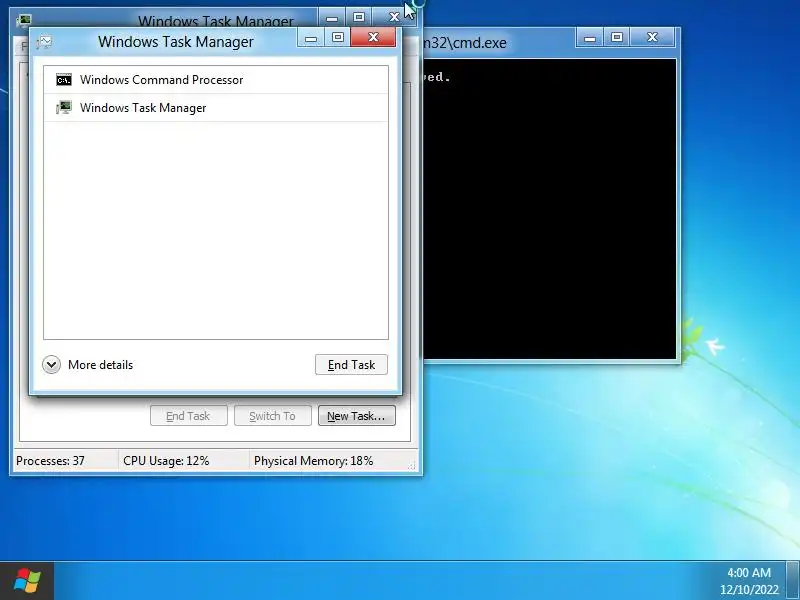Viewport: 800px width, 600px height.
Task: Click the Command Processor cmd icon
Action: point(64,80)
